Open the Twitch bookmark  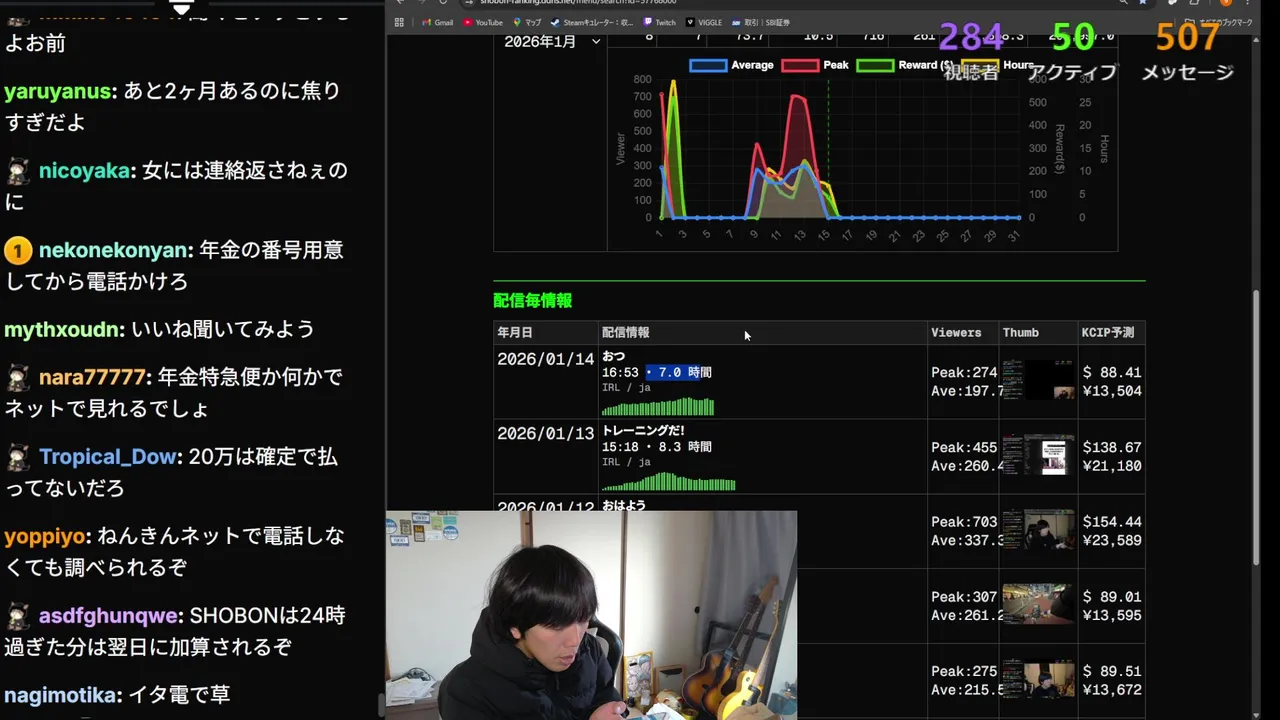click(x=659, y=22)
